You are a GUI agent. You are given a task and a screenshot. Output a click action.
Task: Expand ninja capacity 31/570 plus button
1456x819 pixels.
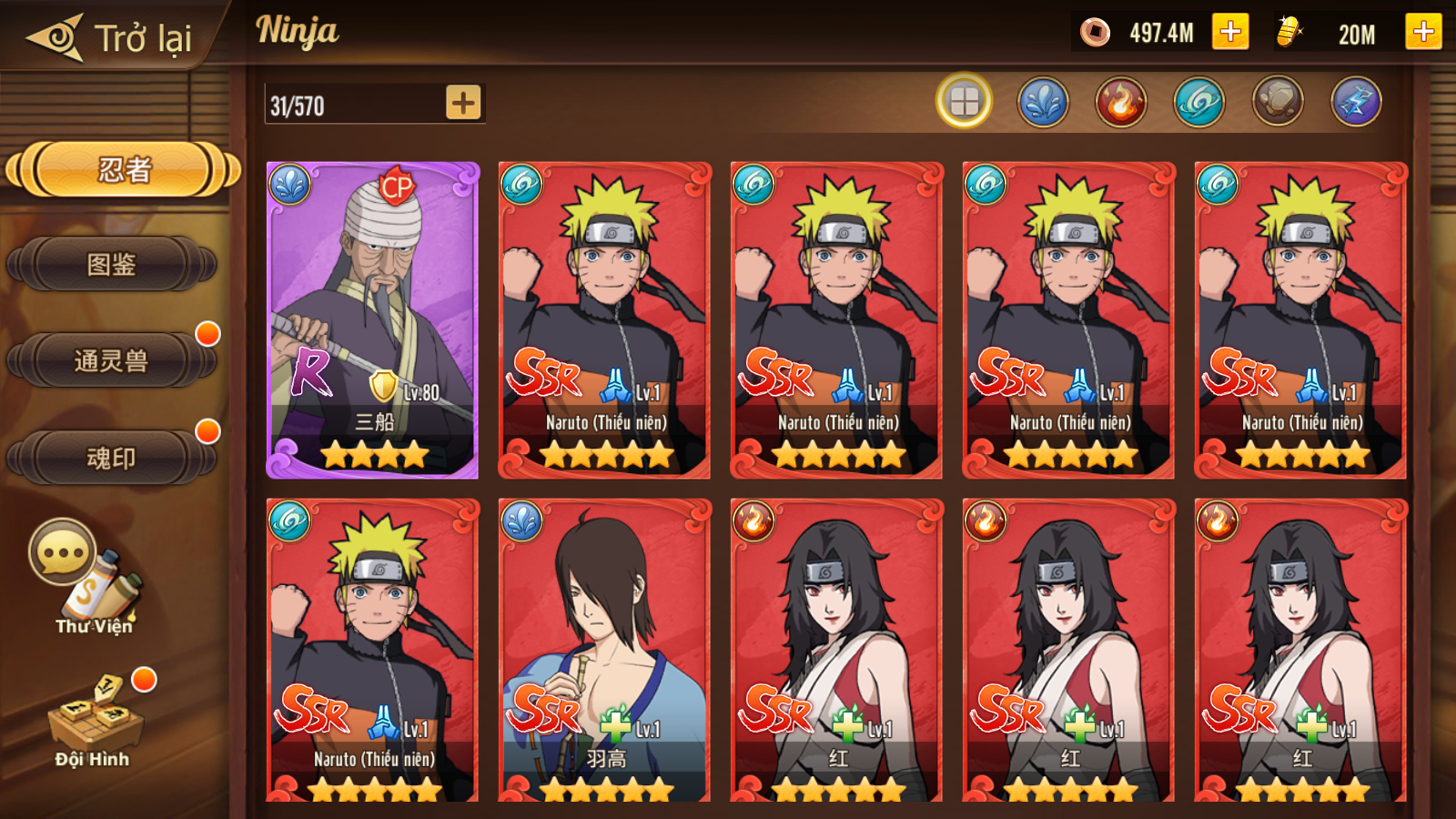(x=463, y=102)
